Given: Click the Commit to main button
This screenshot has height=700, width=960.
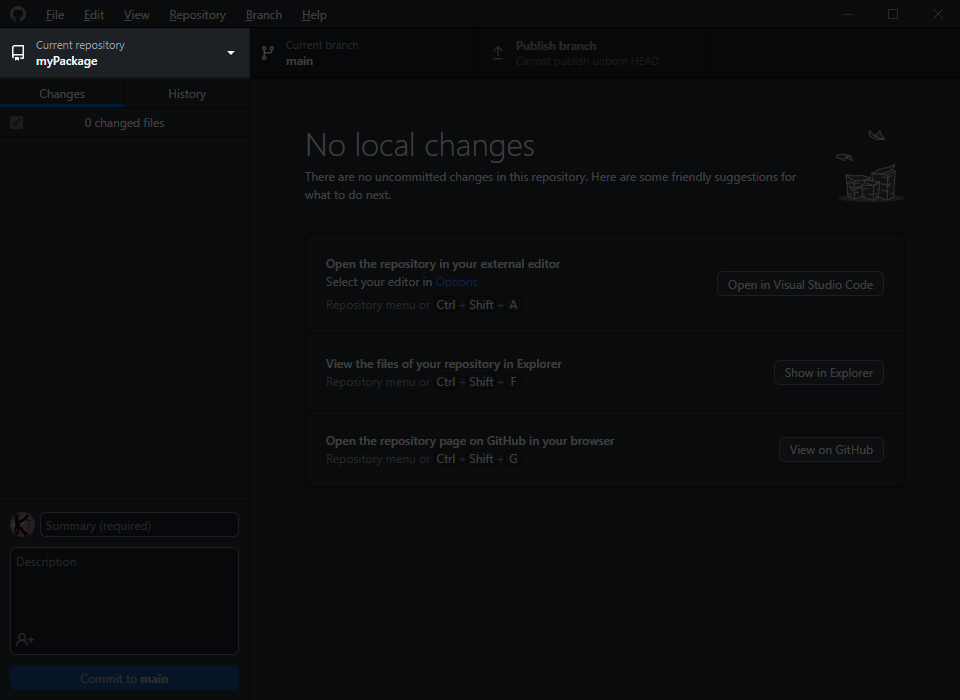Looking at the screenshot, I should point(124,679).
